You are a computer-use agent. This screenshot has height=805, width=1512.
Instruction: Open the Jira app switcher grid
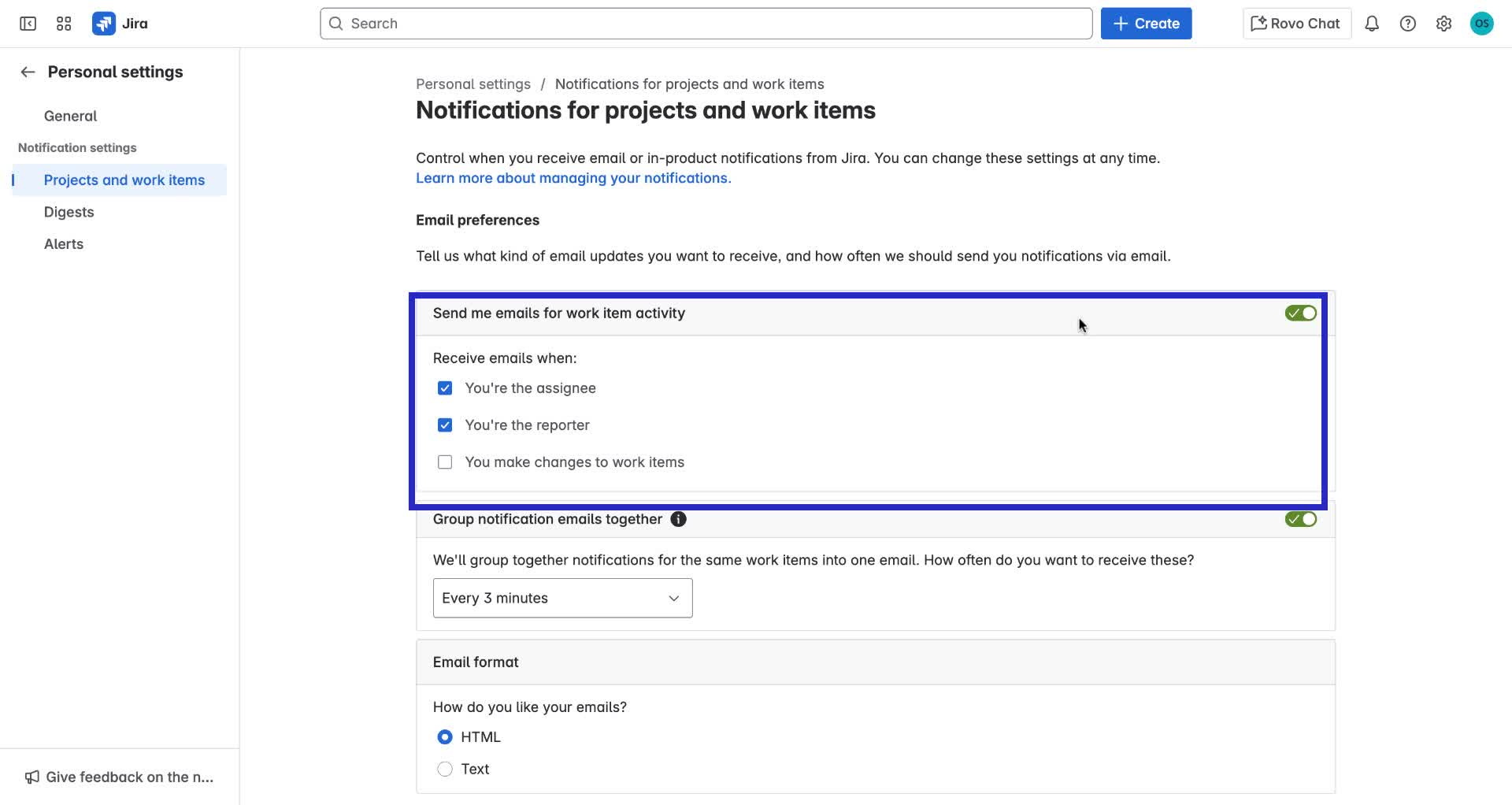[x=64, y=23]
